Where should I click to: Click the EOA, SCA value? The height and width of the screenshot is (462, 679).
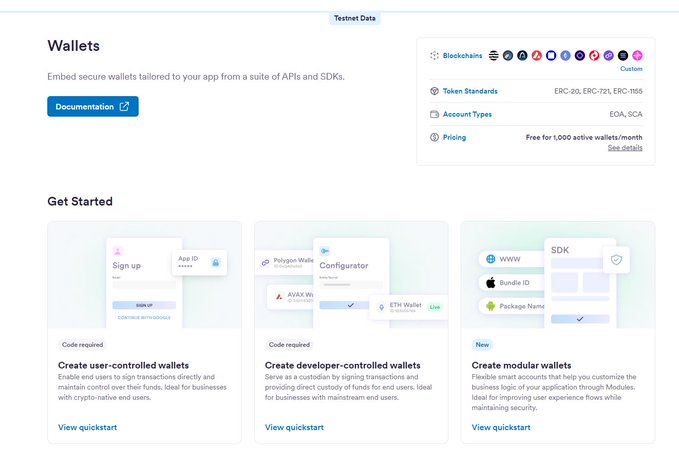tap(626, 114)
